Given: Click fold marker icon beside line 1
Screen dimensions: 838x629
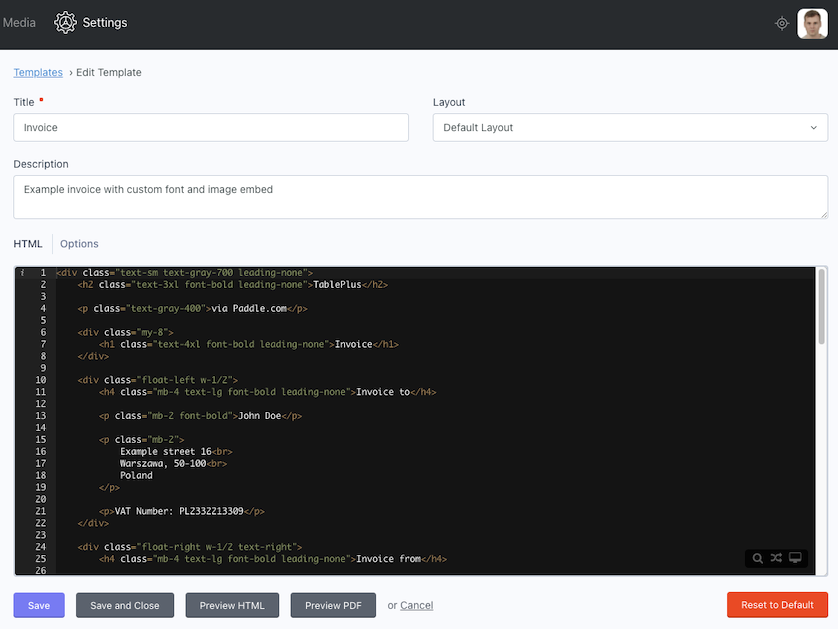Looking at the screenshot, I should tap(22, 273).
